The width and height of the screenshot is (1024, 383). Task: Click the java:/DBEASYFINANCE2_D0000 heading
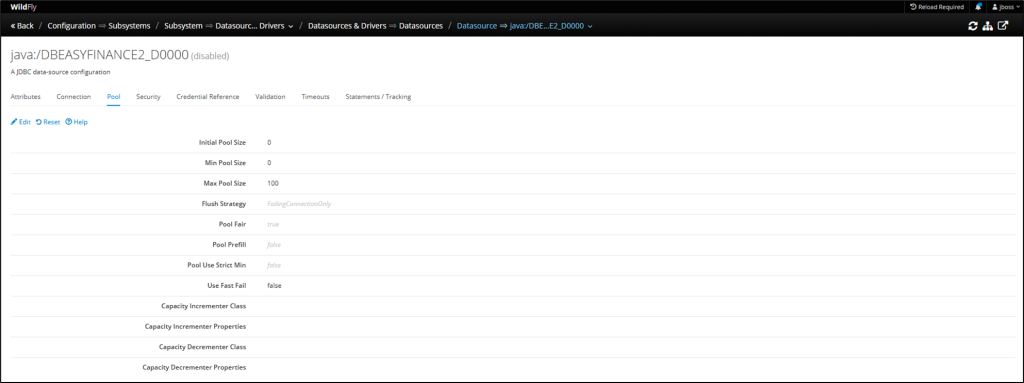pyautogui.click(x=99, y=56)
